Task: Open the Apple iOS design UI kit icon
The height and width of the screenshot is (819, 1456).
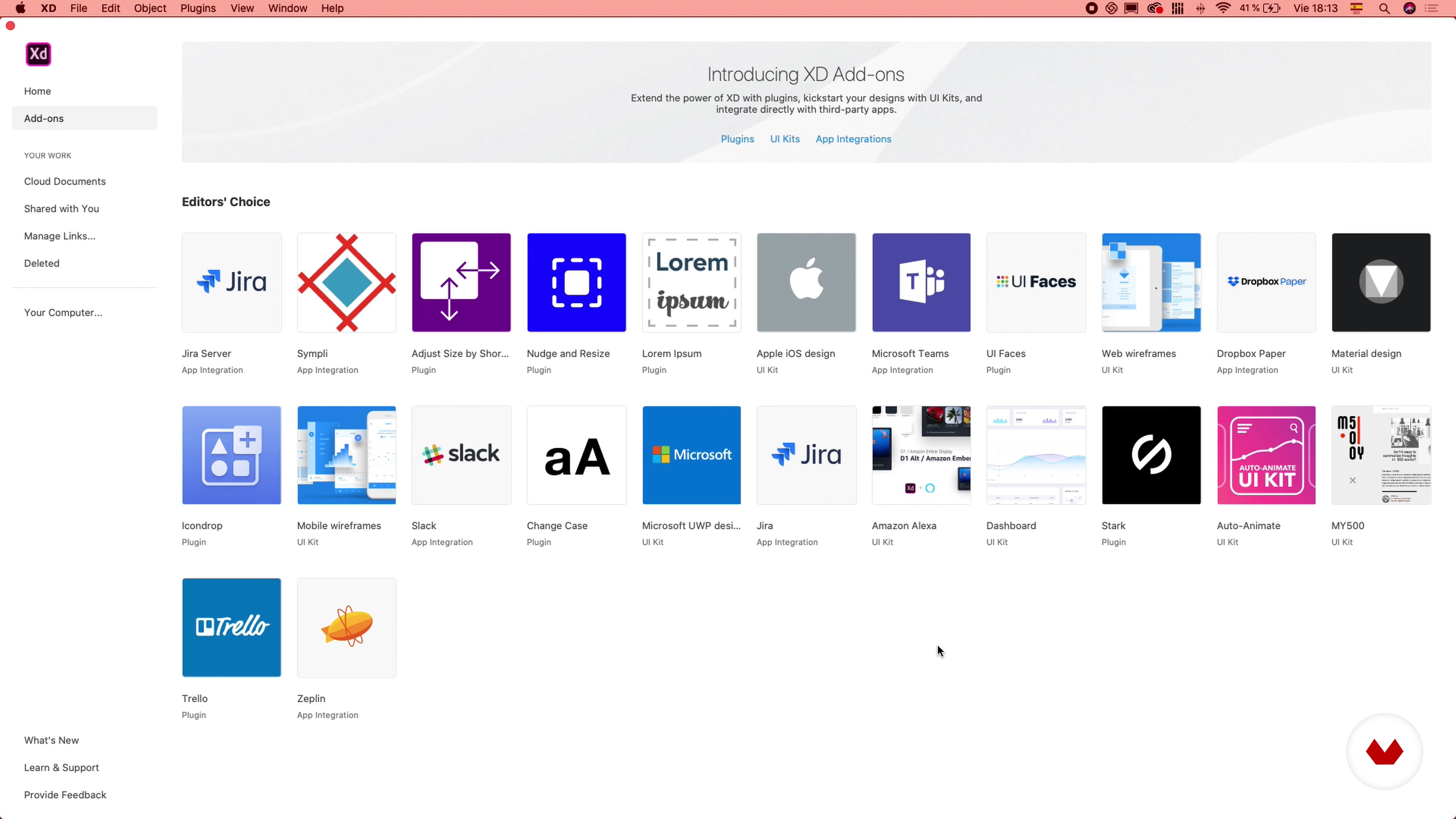Action: (806, 282)
